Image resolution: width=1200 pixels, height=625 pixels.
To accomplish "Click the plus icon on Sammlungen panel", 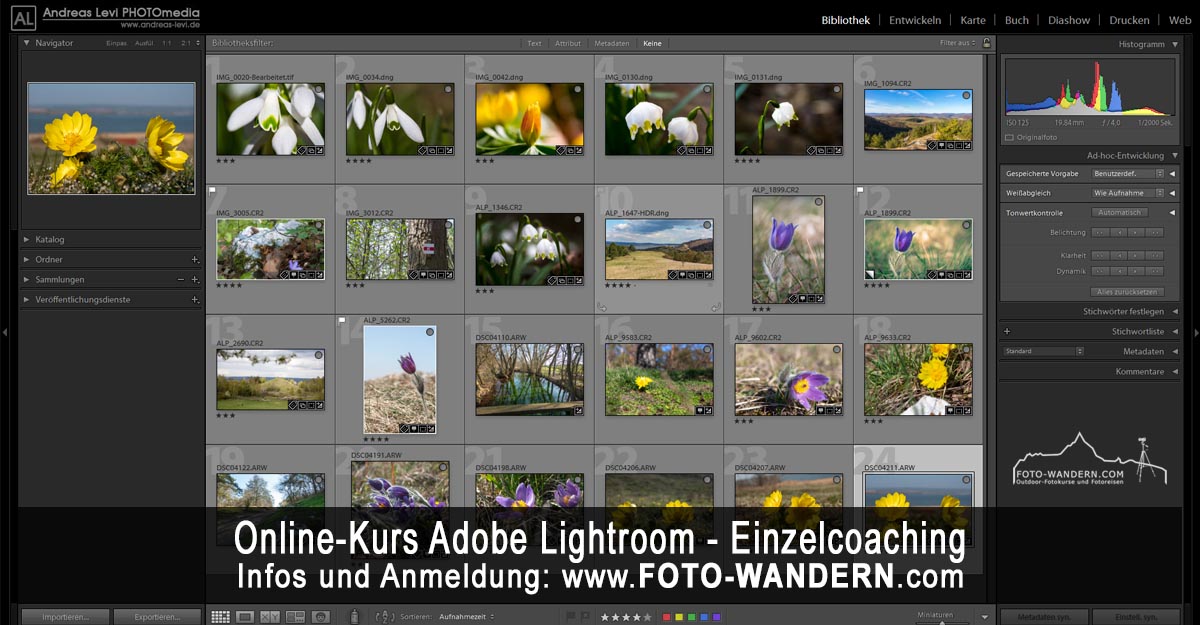I will pyautogui.click(x=195, y=280).
